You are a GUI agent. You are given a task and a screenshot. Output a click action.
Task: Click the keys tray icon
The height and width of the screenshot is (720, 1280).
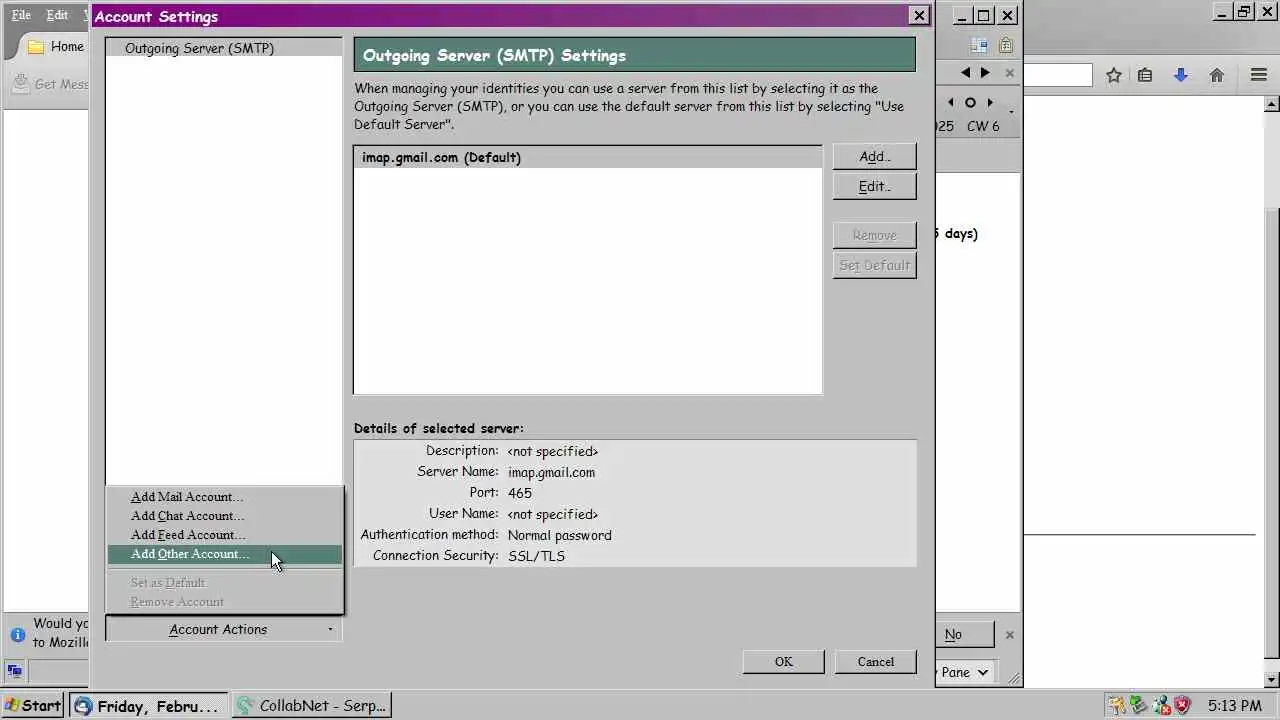1117,706
